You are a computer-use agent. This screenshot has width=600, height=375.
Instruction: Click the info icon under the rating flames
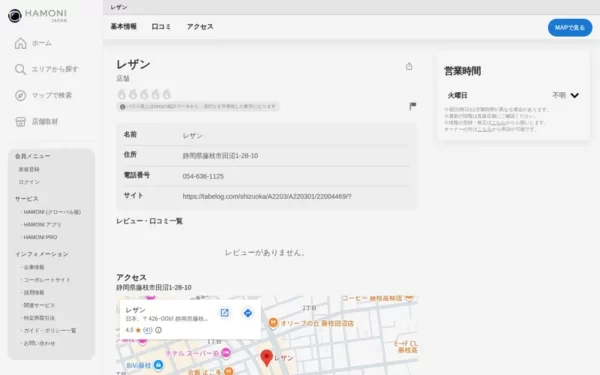tap(122, 107)
